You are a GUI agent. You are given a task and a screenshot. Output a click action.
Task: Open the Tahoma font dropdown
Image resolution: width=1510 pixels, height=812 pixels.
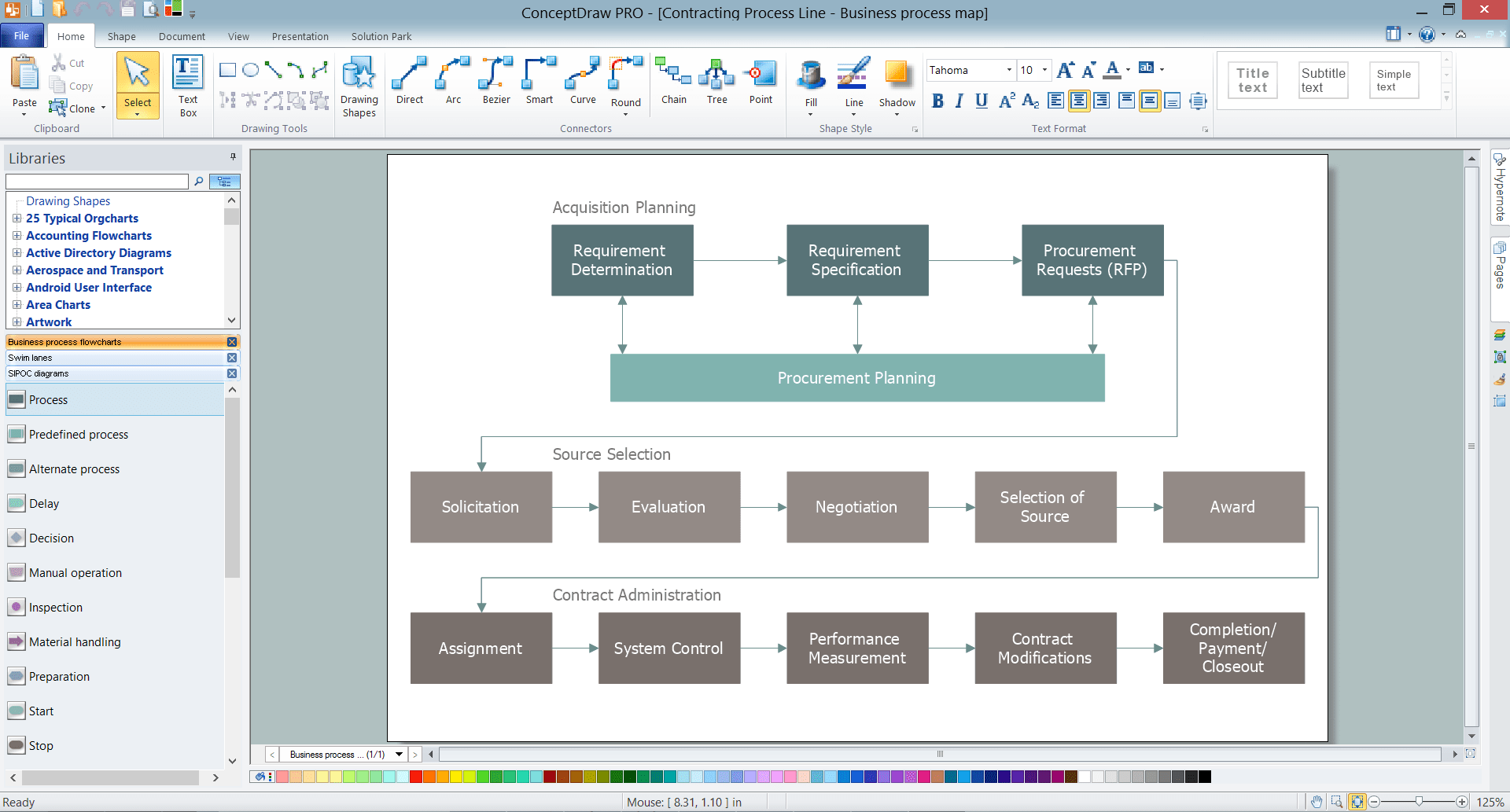[1011, 70]
